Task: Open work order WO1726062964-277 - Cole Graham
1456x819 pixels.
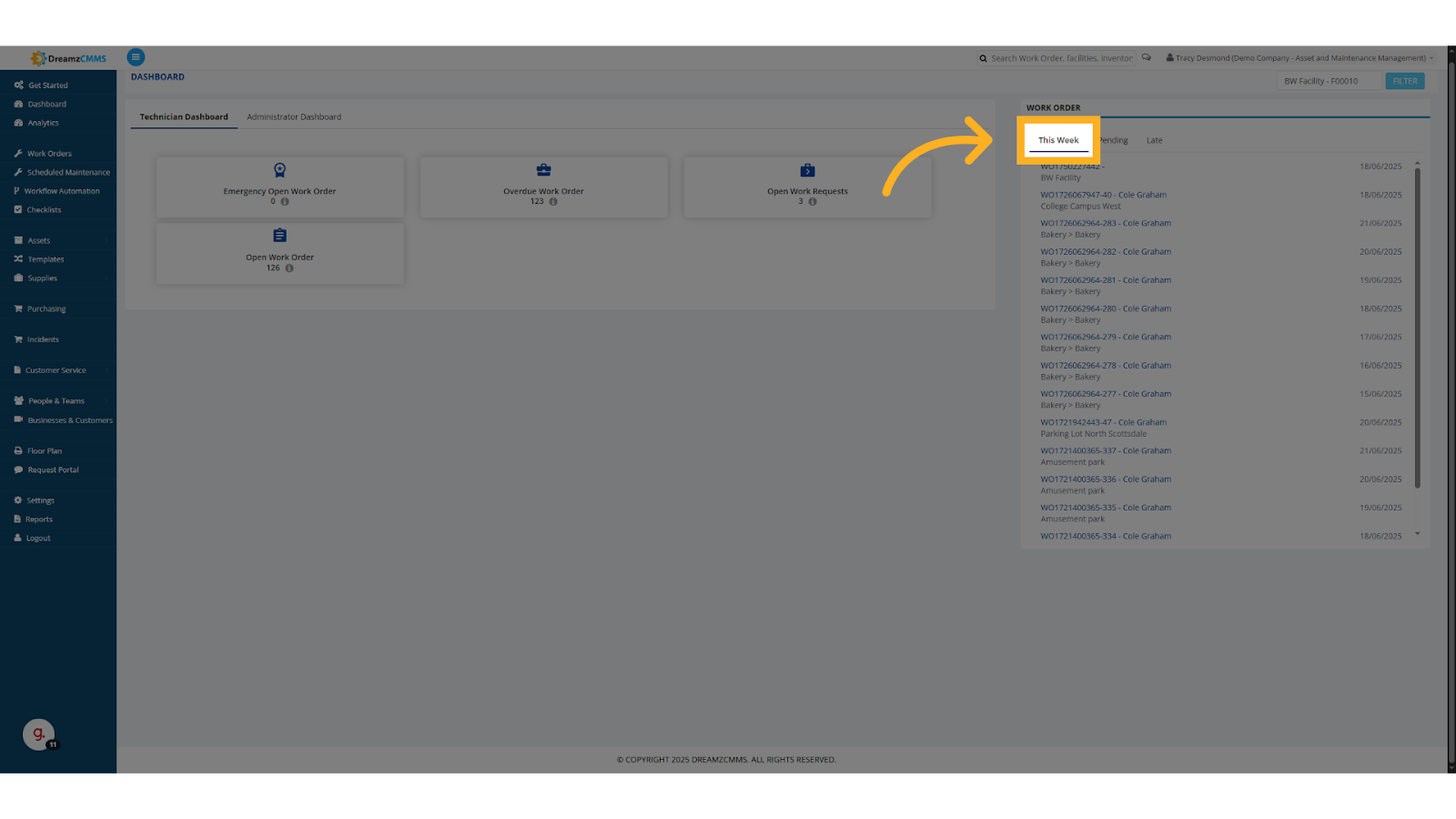Action: pos(1106,394)
